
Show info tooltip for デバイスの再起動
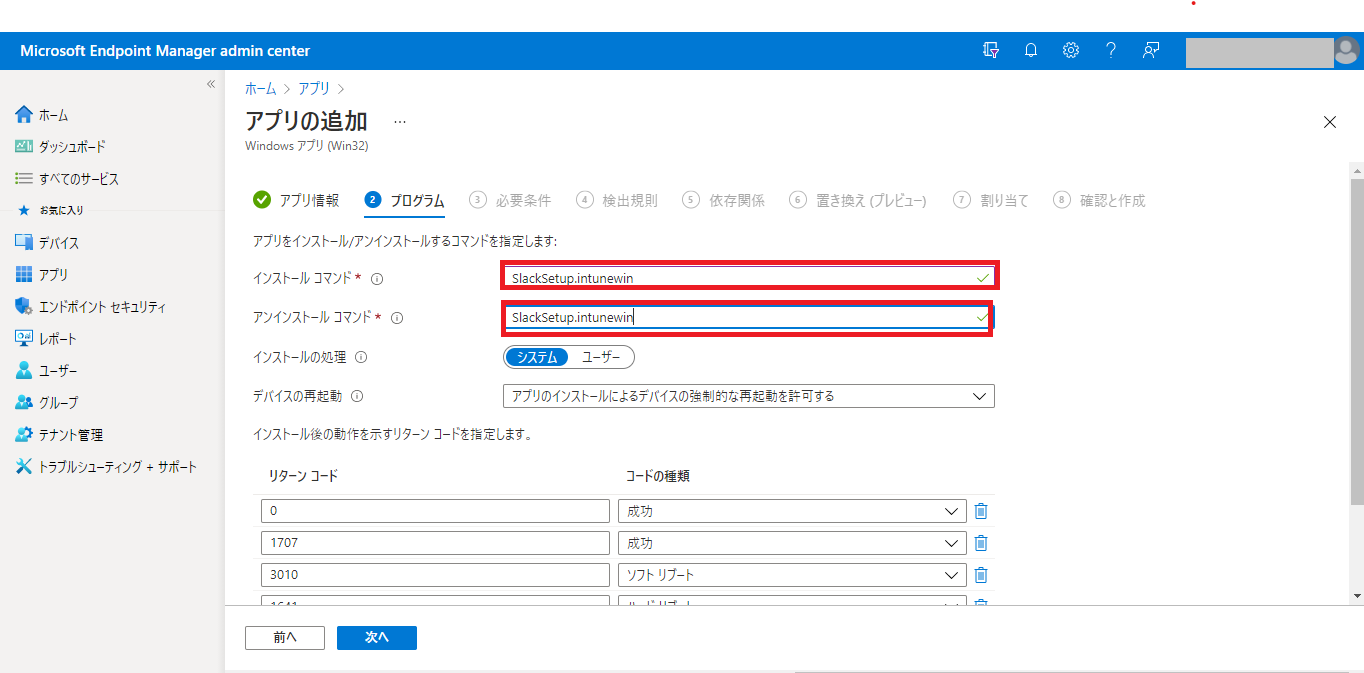(x=357, y=396)
